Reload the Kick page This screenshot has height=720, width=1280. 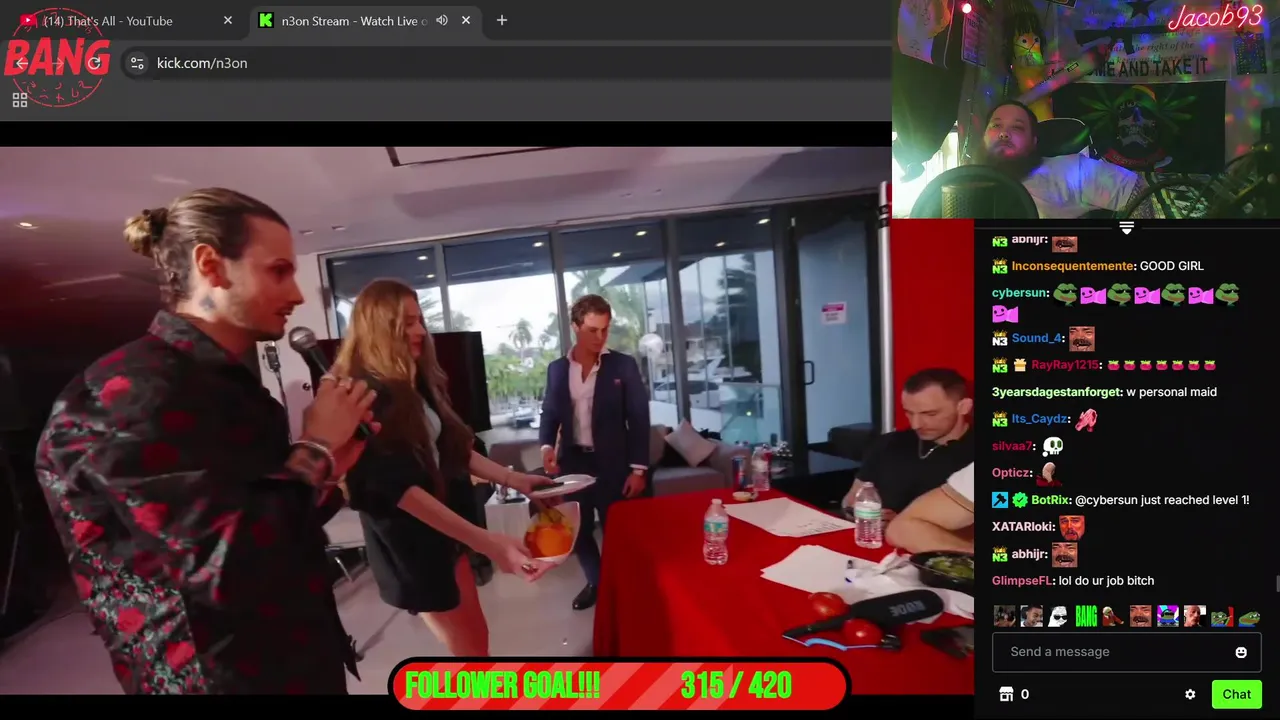pos(94,63)
